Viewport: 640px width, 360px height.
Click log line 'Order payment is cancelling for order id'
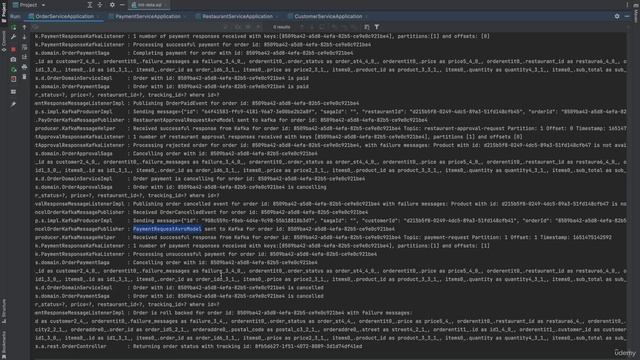pyautogui.click(x=249, y=179)
